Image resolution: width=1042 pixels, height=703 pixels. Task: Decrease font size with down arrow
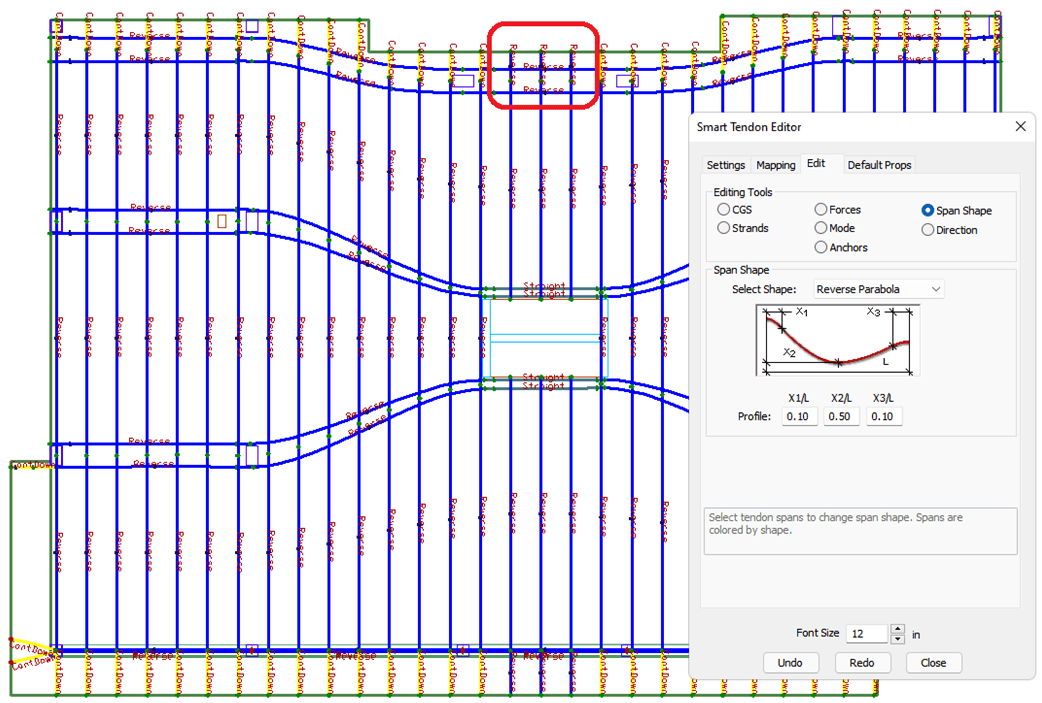click(x=897, y=639)
